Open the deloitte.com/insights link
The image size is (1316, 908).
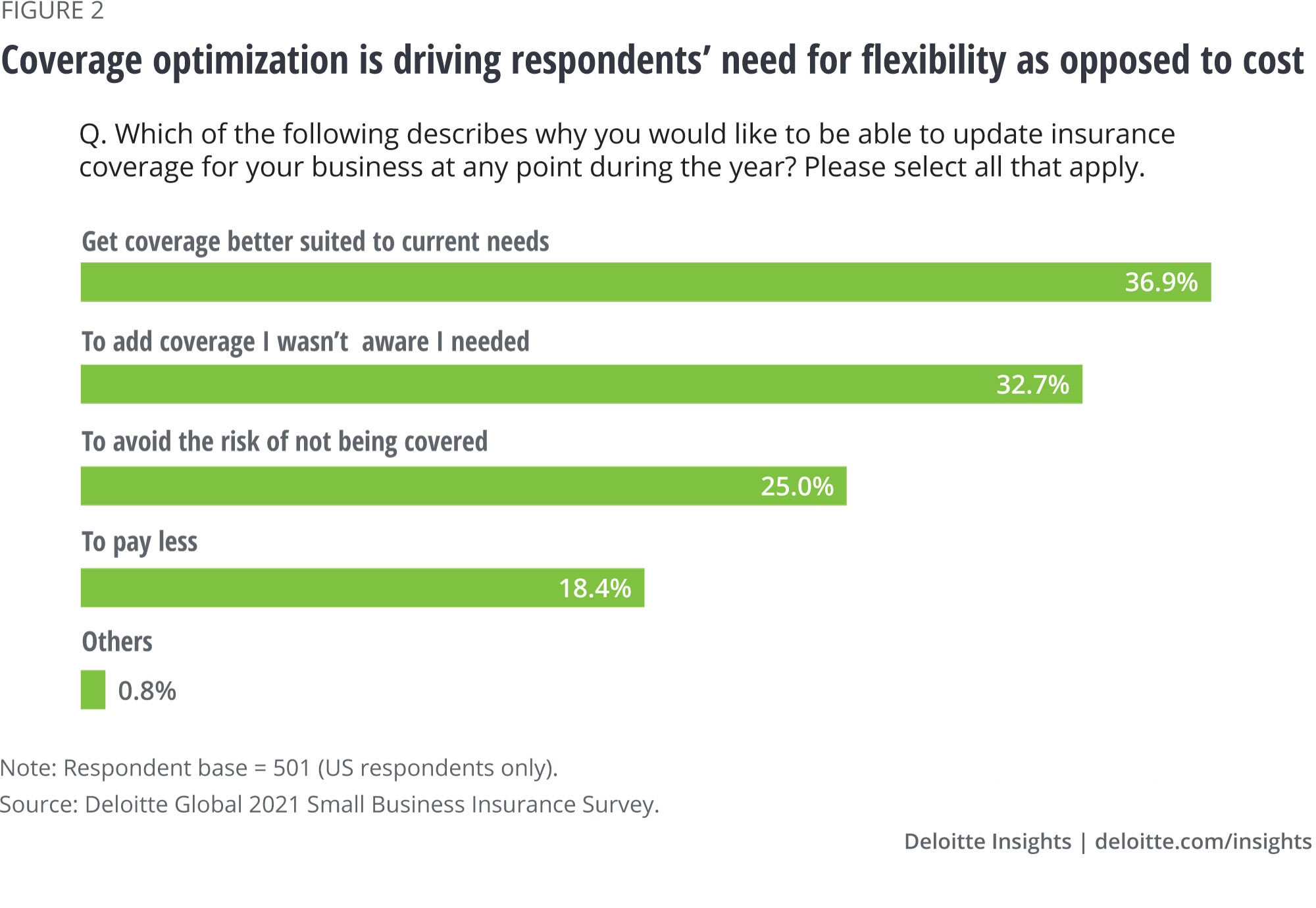[x=1203, y=842]
